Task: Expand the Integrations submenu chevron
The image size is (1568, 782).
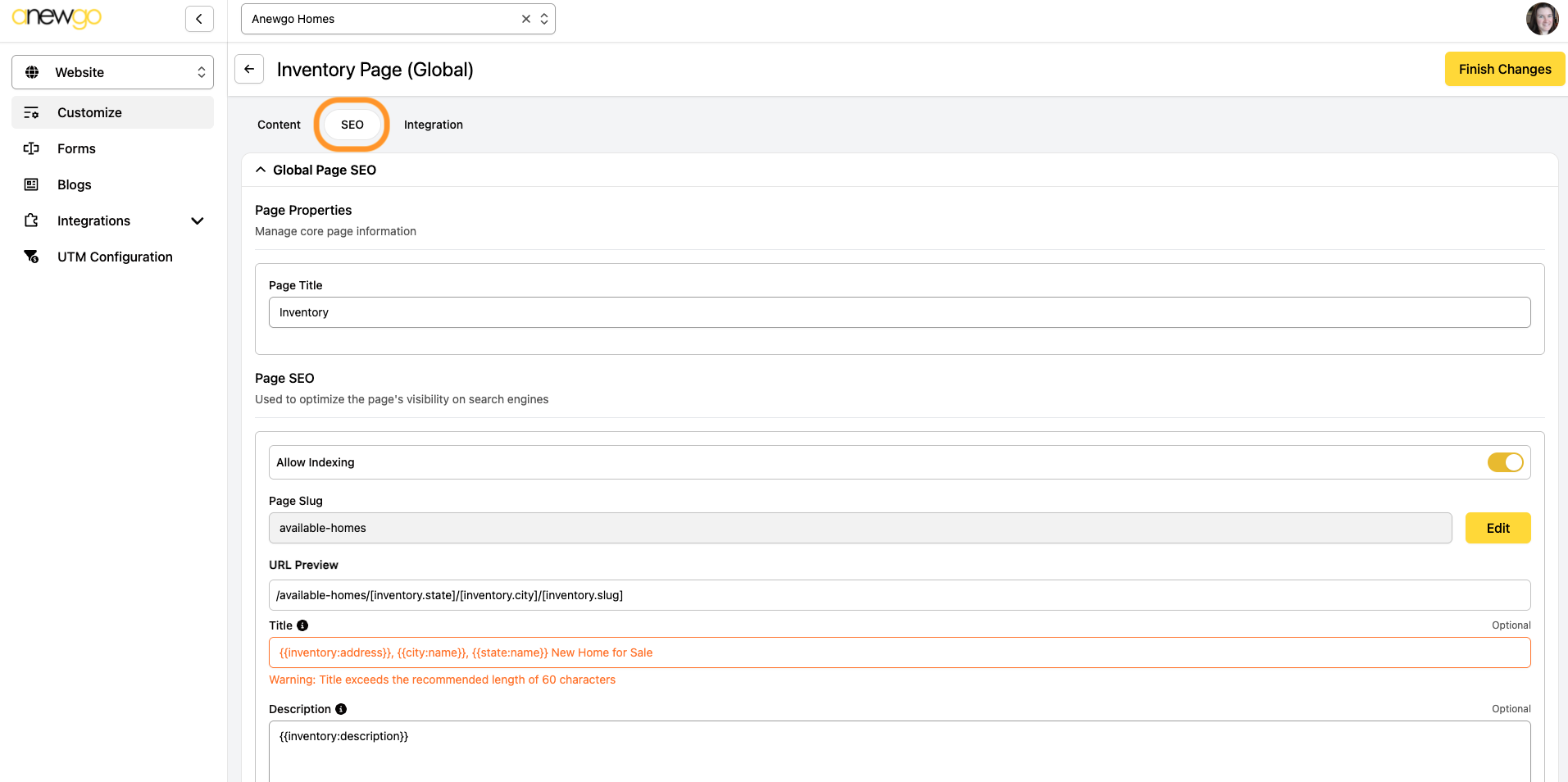Action: coord(198,221)
